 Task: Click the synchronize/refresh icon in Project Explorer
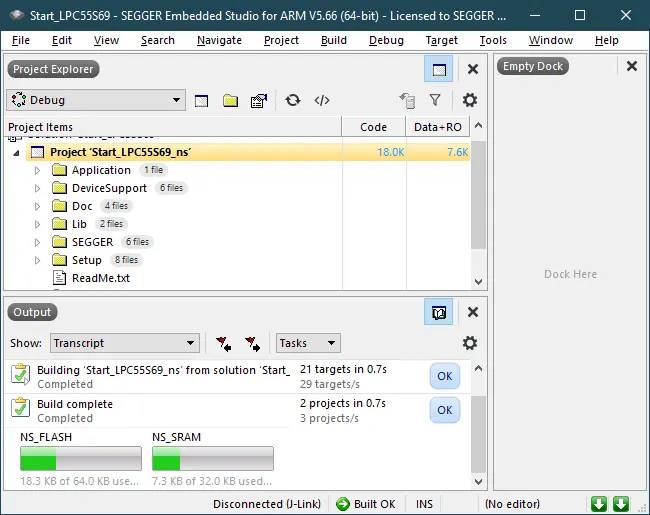[292, 100]
